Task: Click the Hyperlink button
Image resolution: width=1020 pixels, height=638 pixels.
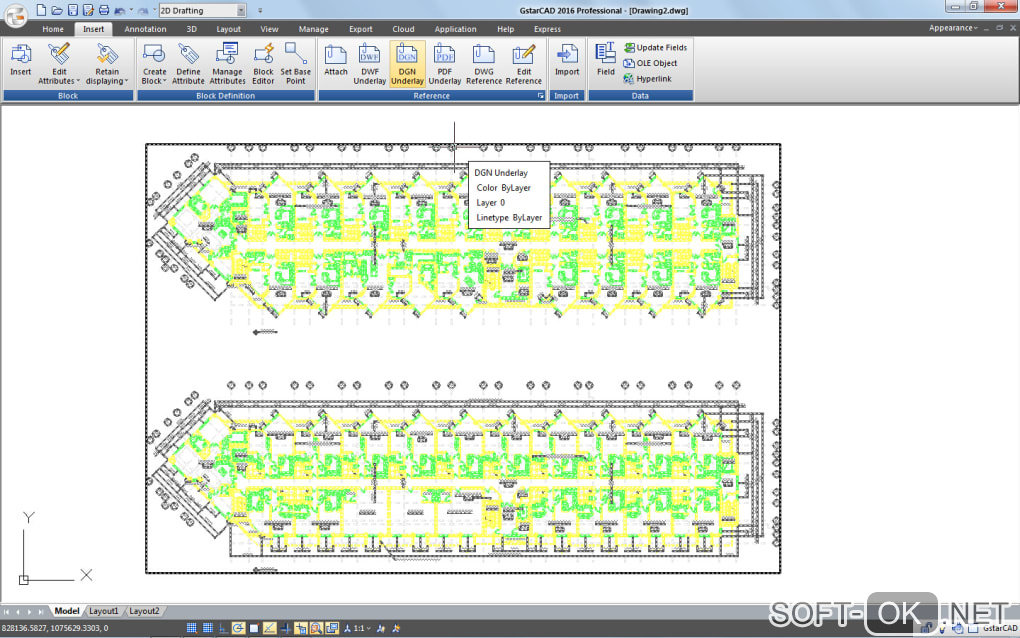Action: [647, 79]
